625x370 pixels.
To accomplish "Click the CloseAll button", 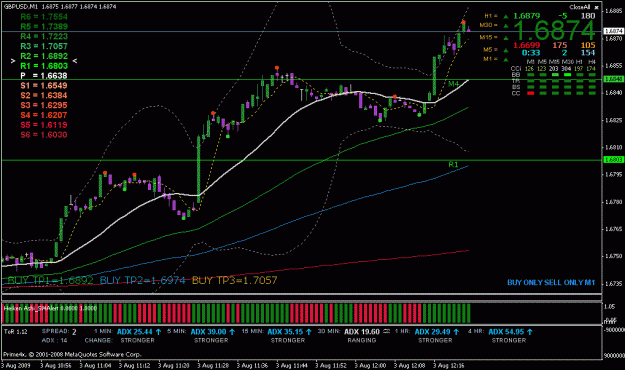I will click(579, 7).
